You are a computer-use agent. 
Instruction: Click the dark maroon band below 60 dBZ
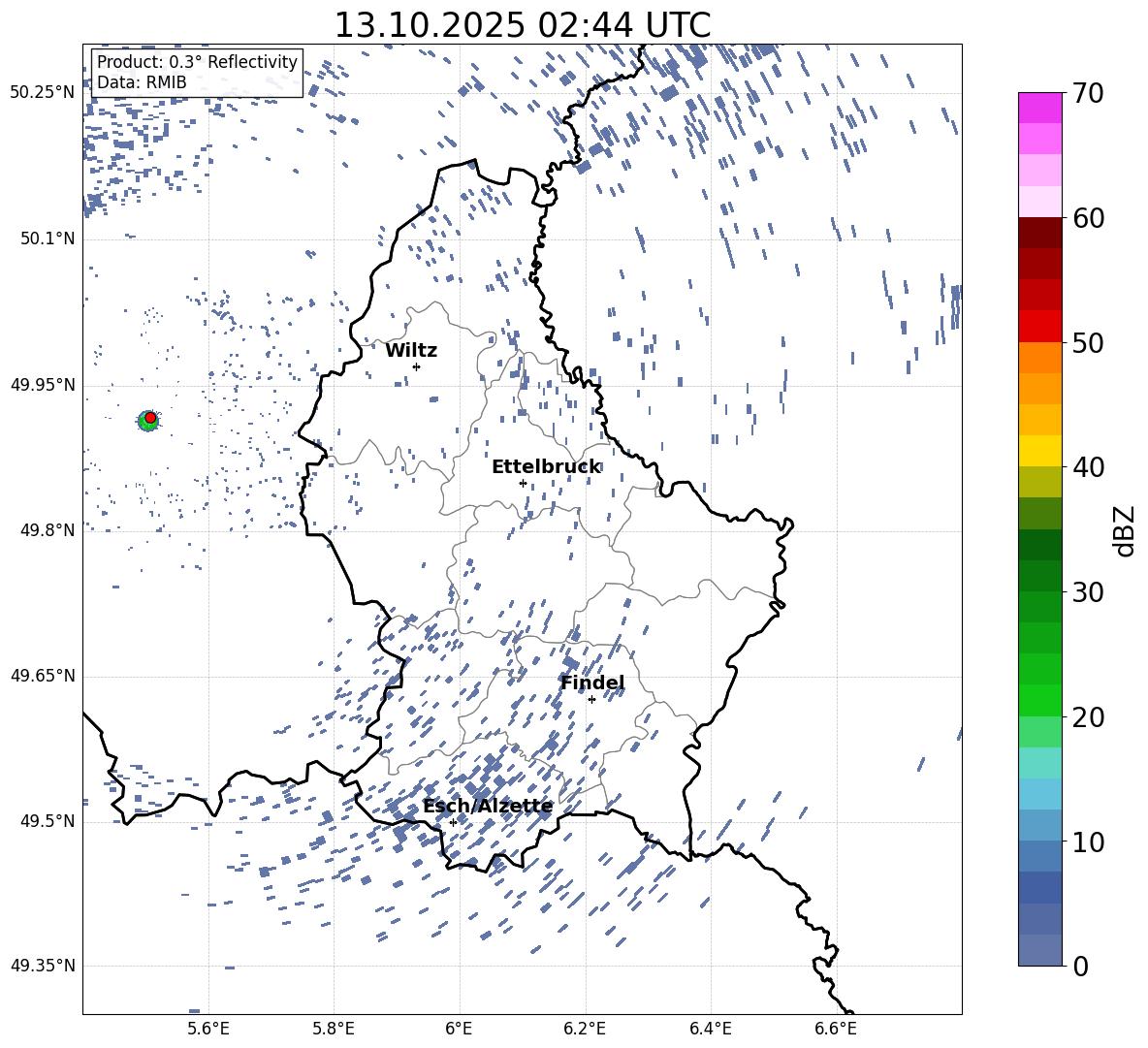pos(1039,234)
